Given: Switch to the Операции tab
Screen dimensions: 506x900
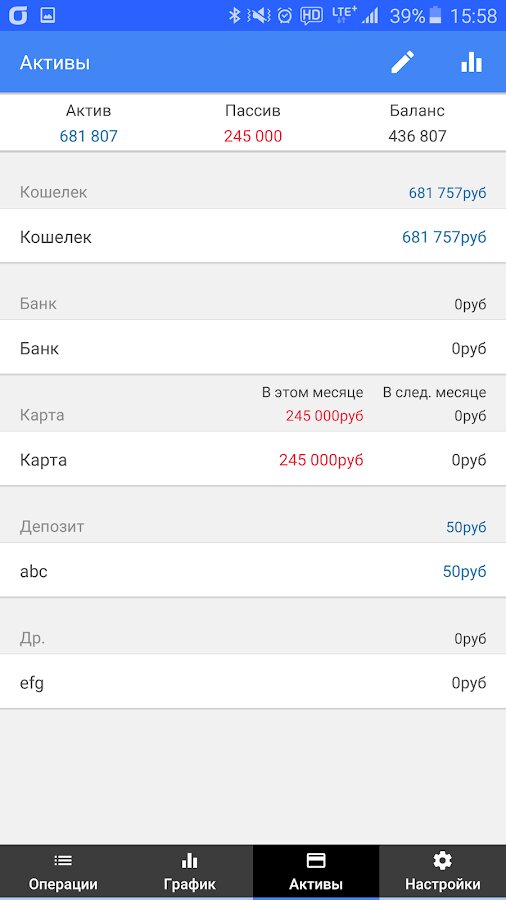Looking at the screenshot, I should [63, 872].
